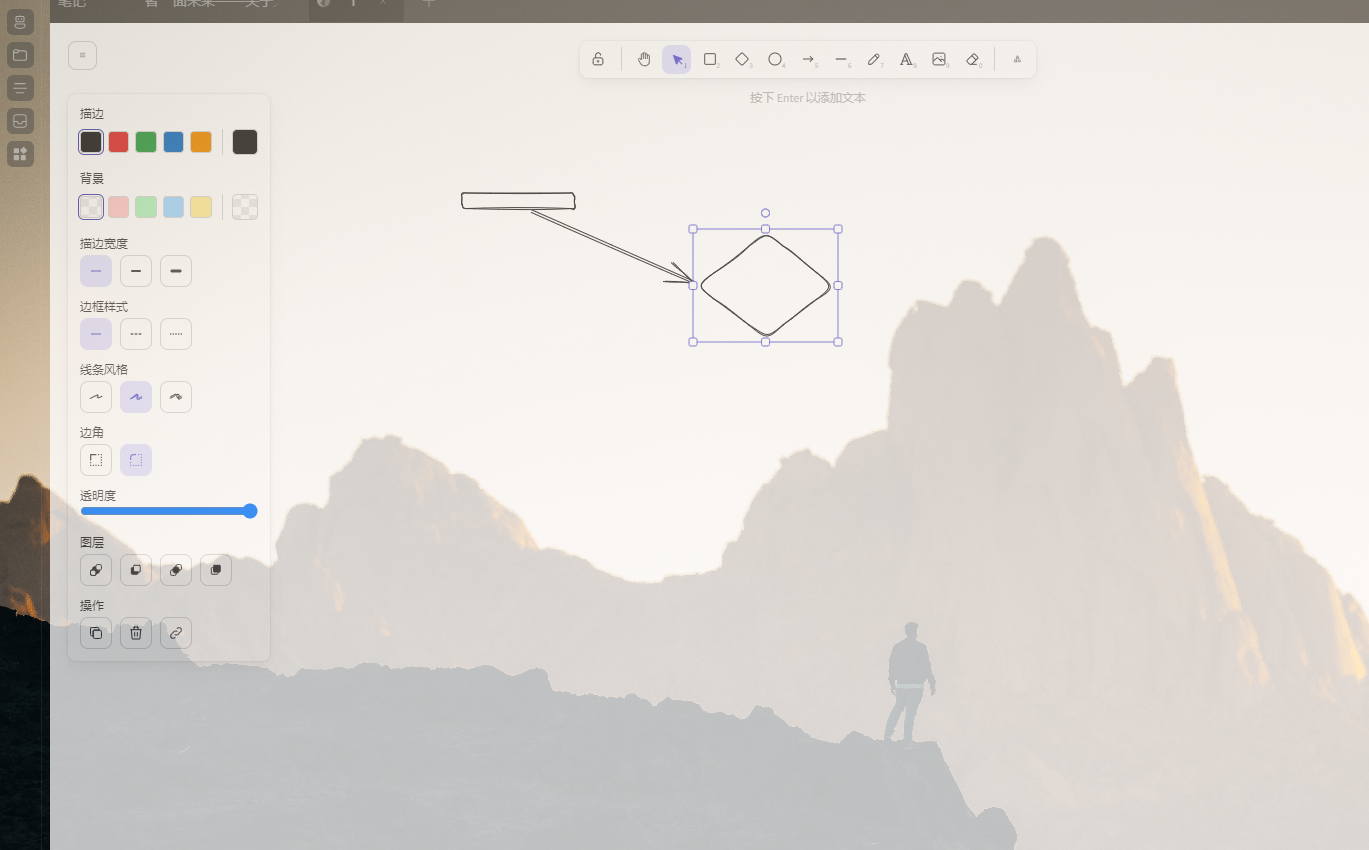
Task: Open the inbox tray sidebar icon
Action: (x=20, y=121)
